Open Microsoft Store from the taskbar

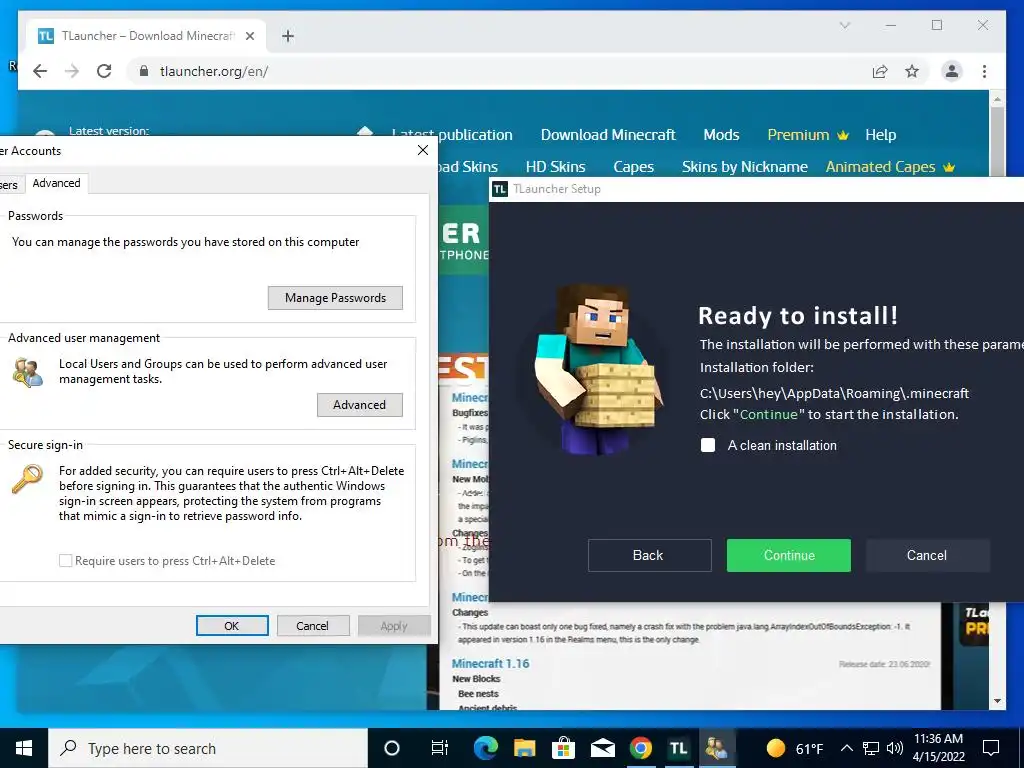click(563, 748)
